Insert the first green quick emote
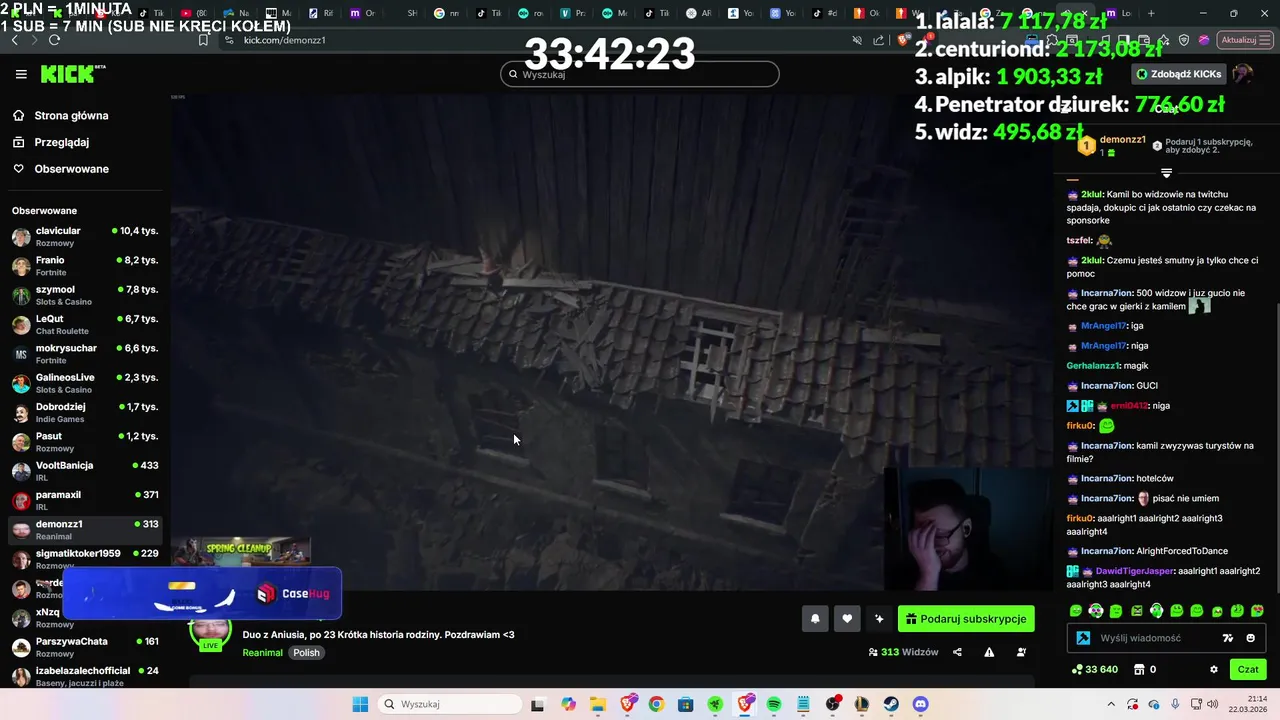The image size is (1280, 720). [1076, 611]
